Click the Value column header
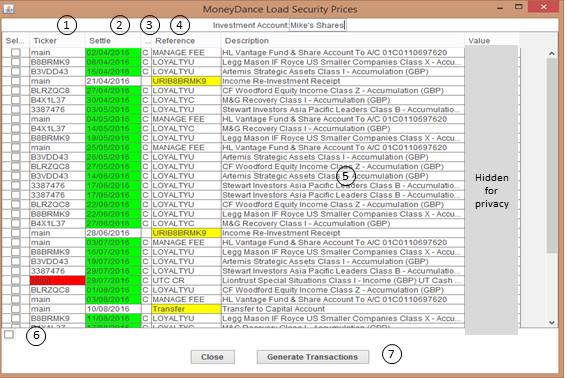Image resolution: width=567 pixels, height=378 pixels. coord(492,41)
